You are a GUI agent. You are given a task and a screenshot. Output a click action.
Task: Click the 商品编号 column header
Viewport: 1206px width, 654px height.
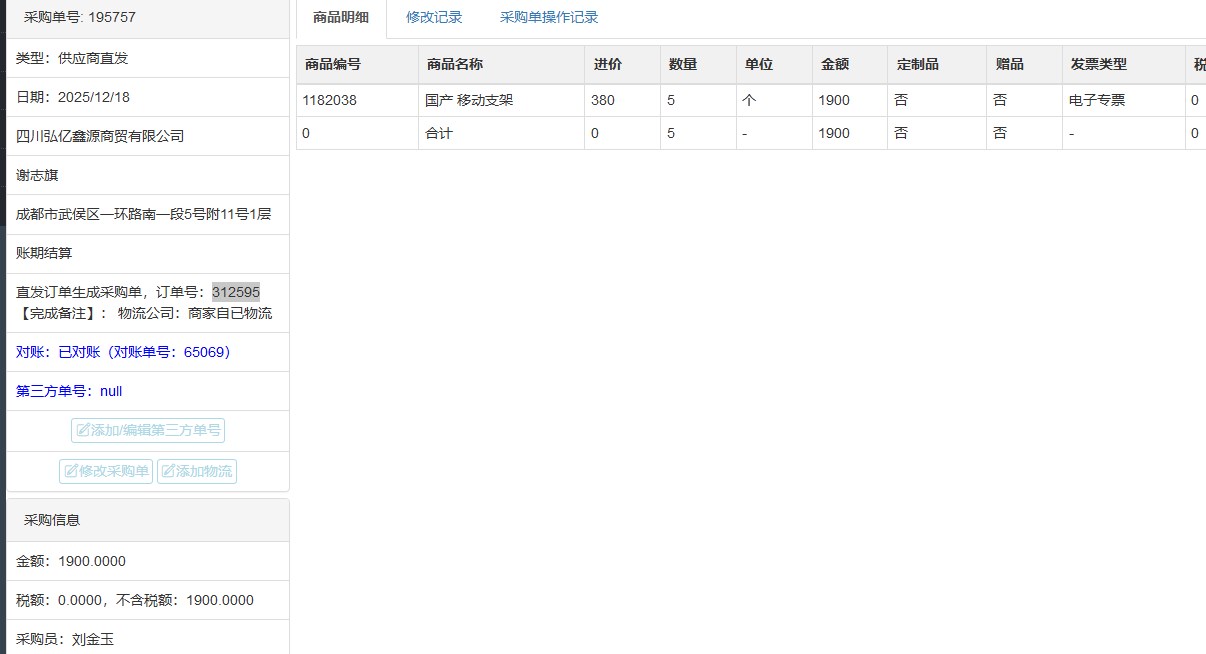[333, 64]
